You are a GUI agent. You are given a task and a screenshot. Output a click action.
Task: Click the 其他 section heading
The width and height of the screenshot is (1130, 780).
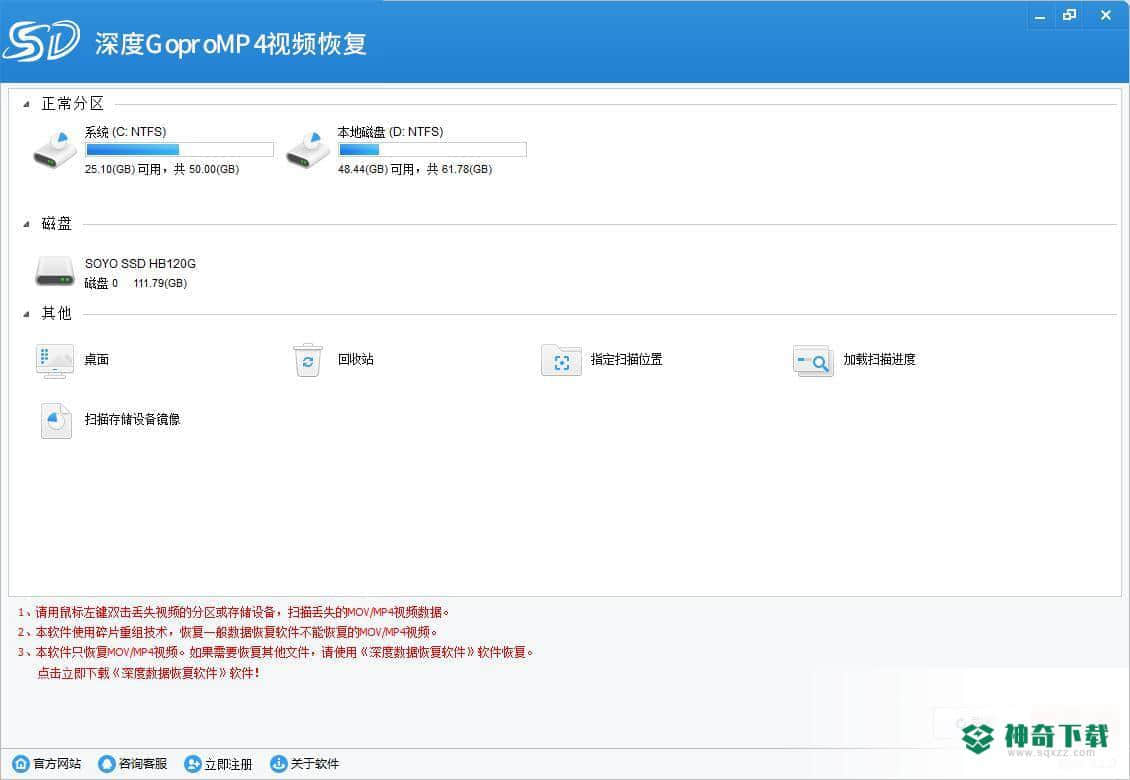coord(56,313)
